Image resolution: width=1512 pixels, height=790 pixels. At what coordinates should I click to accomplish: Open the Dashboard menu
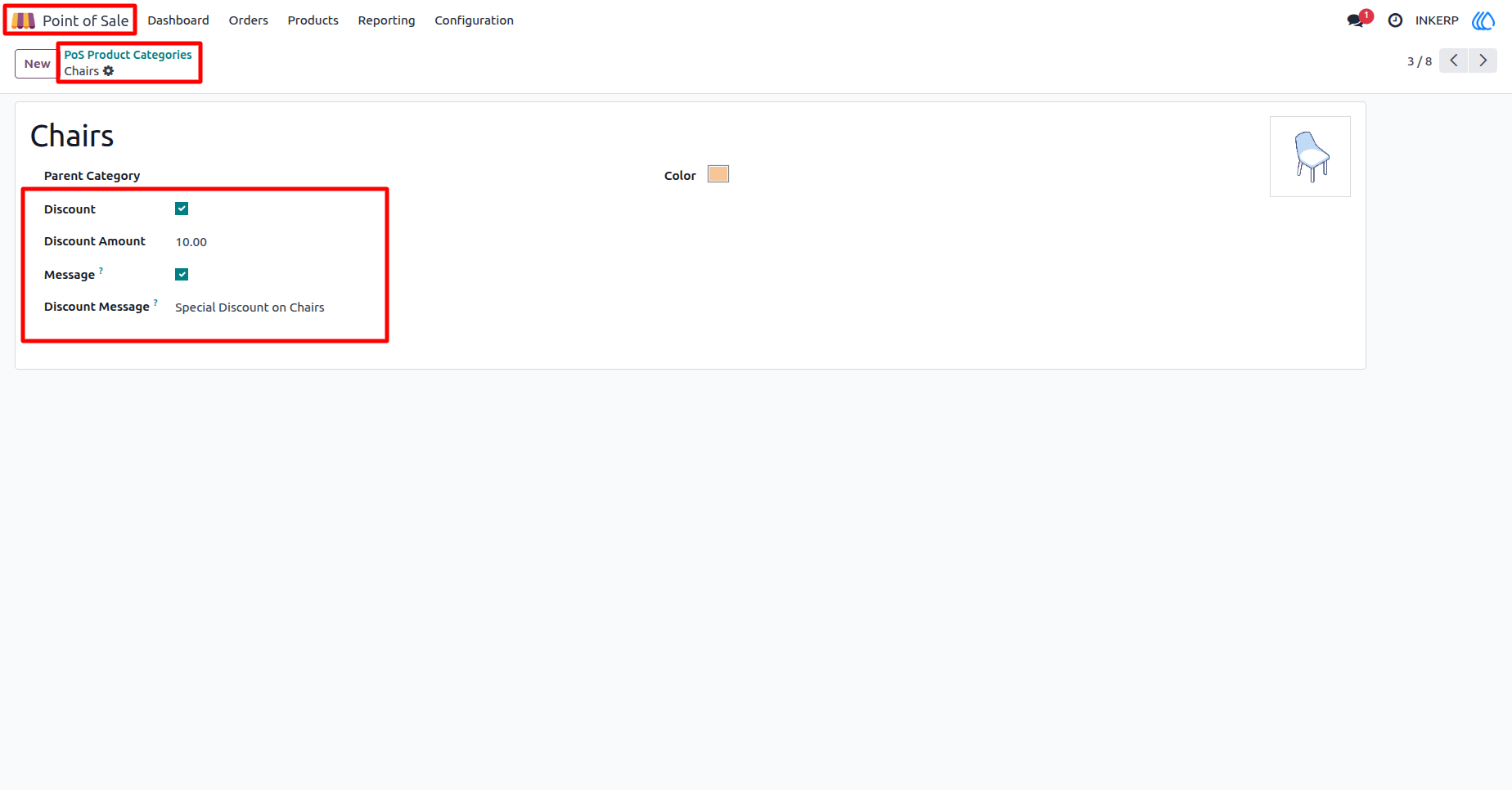pos(178,20)
